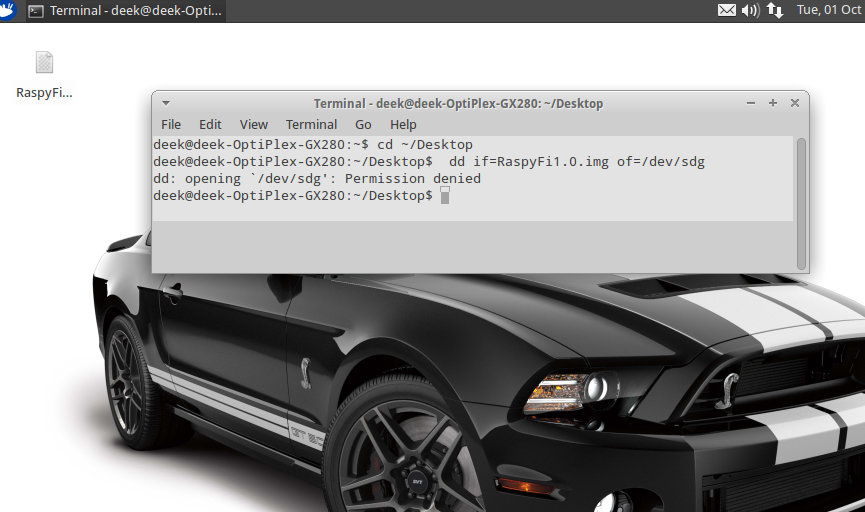Open the Edit menu in Terminal
This screenshot has width=865, height=512.
point(210,125)
